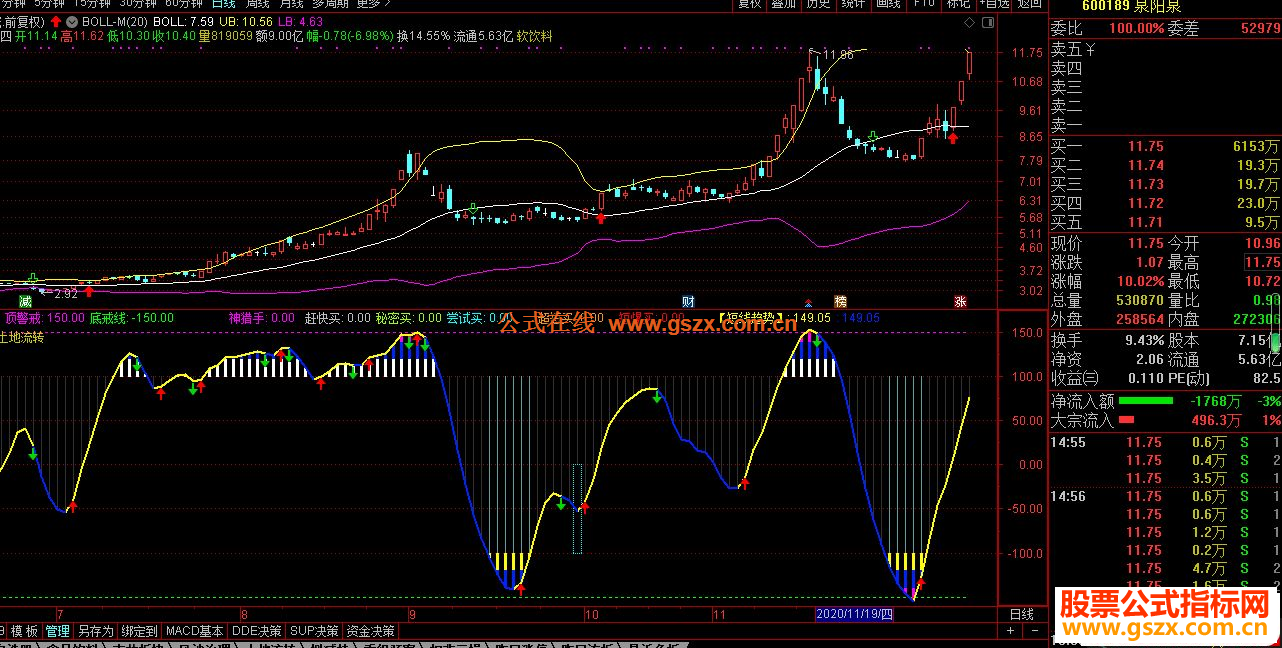
Task: Click the 另存为 save-as tab
Action: coord(96,631)
